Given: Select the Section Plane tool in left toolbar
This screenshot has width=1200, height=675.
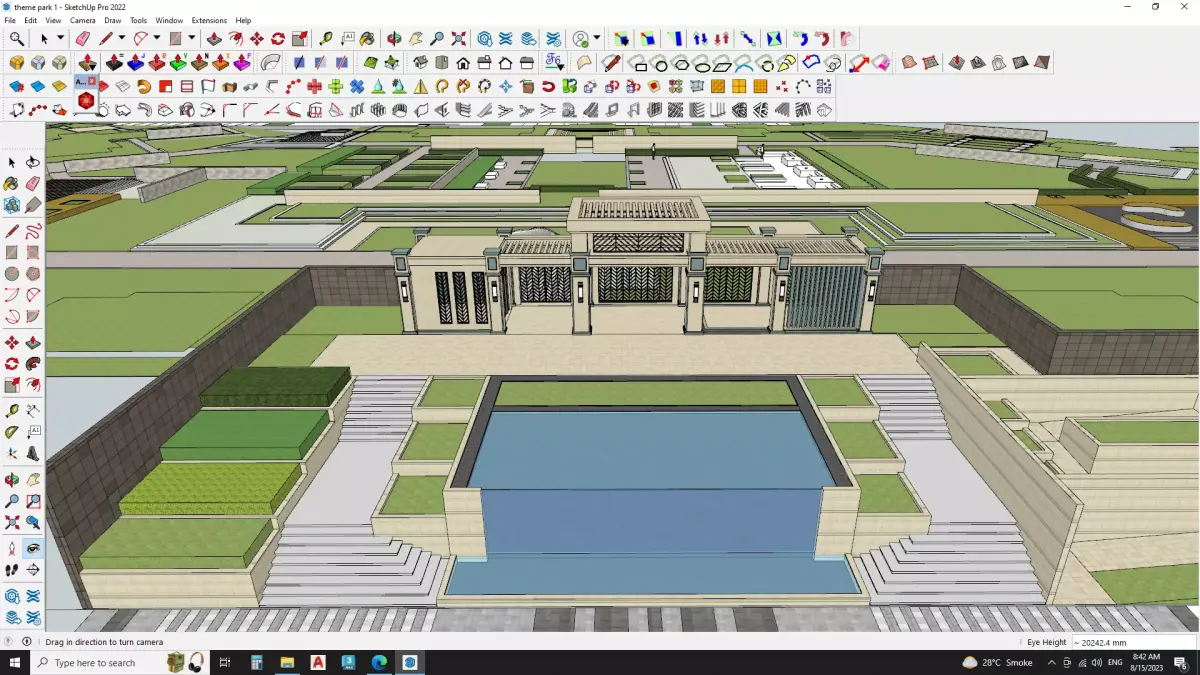Looking at the screenshot, I should pyautogui.click(x=33, y=570).
